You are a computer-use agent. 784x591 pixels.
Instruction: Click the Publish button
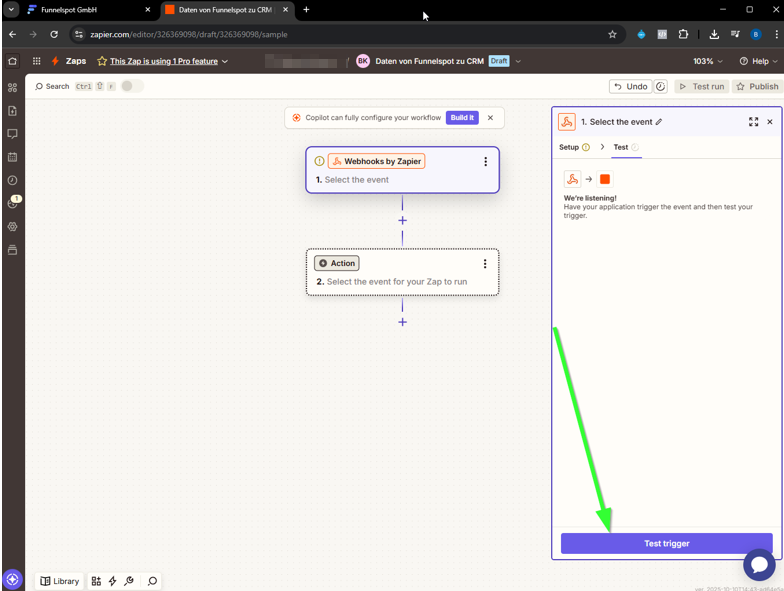tap(758, 86)
